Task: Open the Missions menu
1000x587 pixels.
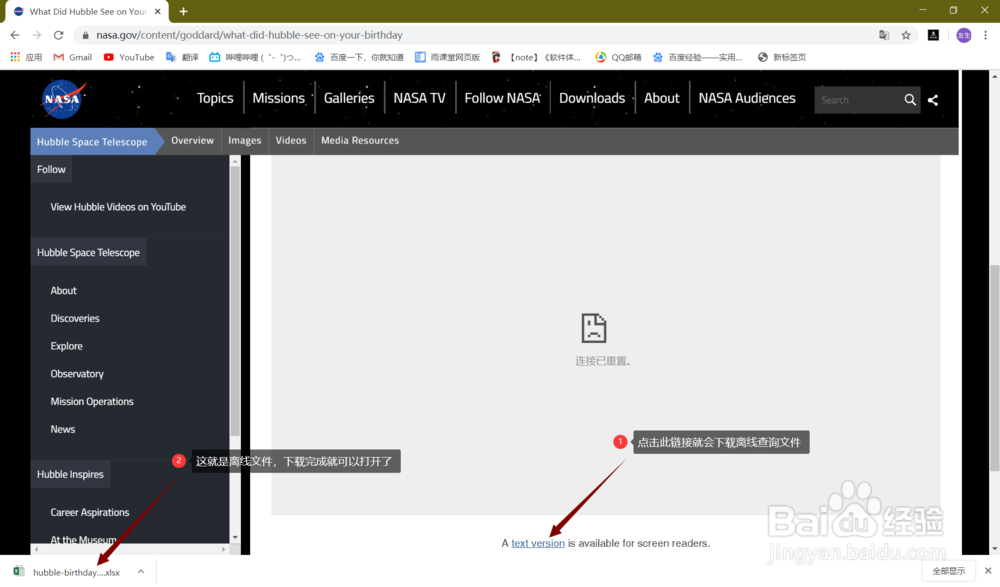Action: tap(279, 98)
